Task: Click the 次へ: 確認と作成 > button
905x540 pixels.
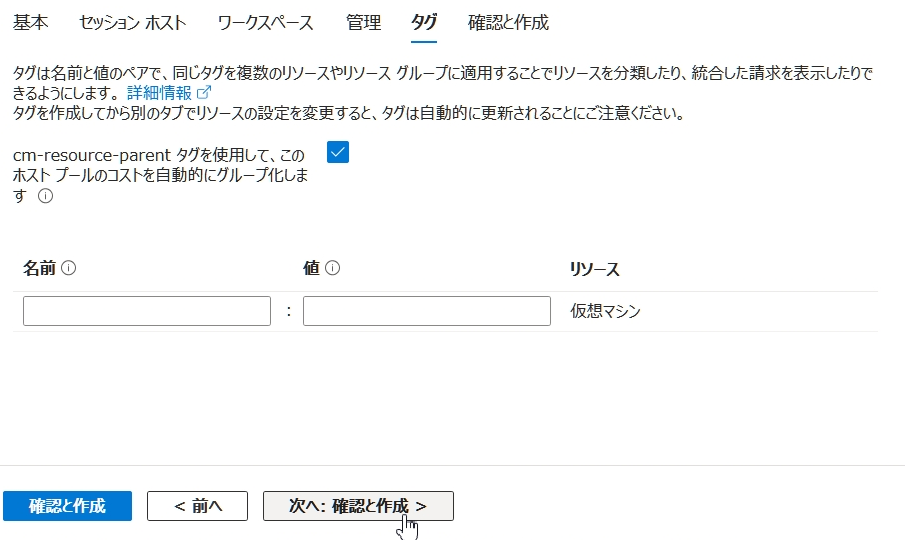Action: click(x=358, y=506)
